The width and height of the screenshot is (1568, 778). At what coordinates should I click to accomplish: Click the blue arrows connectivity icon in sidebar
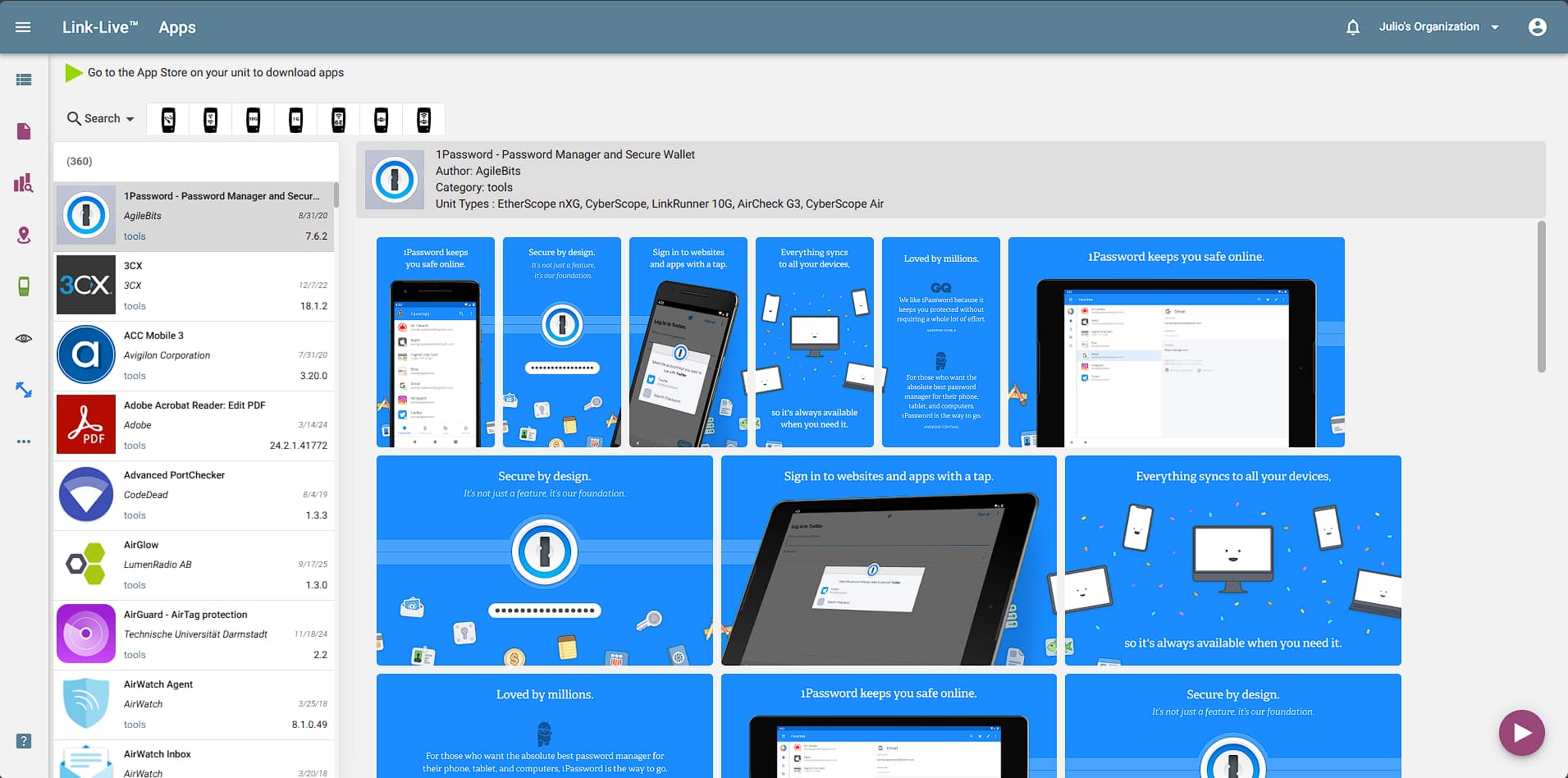[24, 389]
